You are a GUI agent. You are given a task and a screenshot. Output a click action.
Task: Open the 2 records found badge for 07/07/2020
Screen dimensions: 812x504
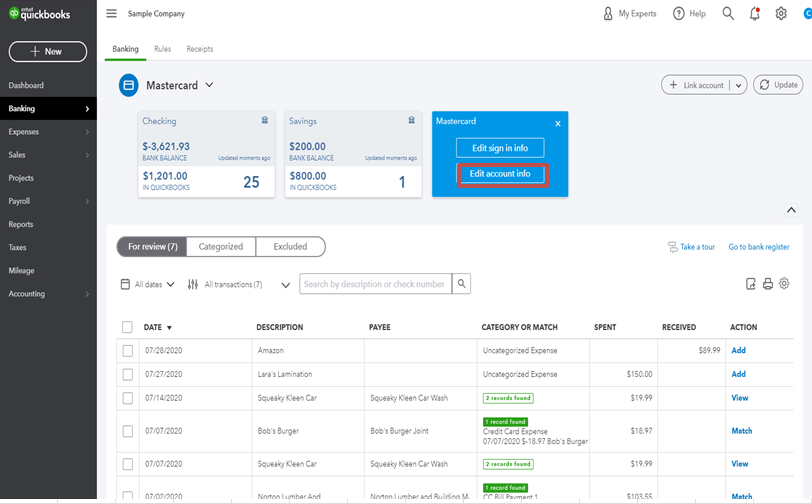(508, 464)
